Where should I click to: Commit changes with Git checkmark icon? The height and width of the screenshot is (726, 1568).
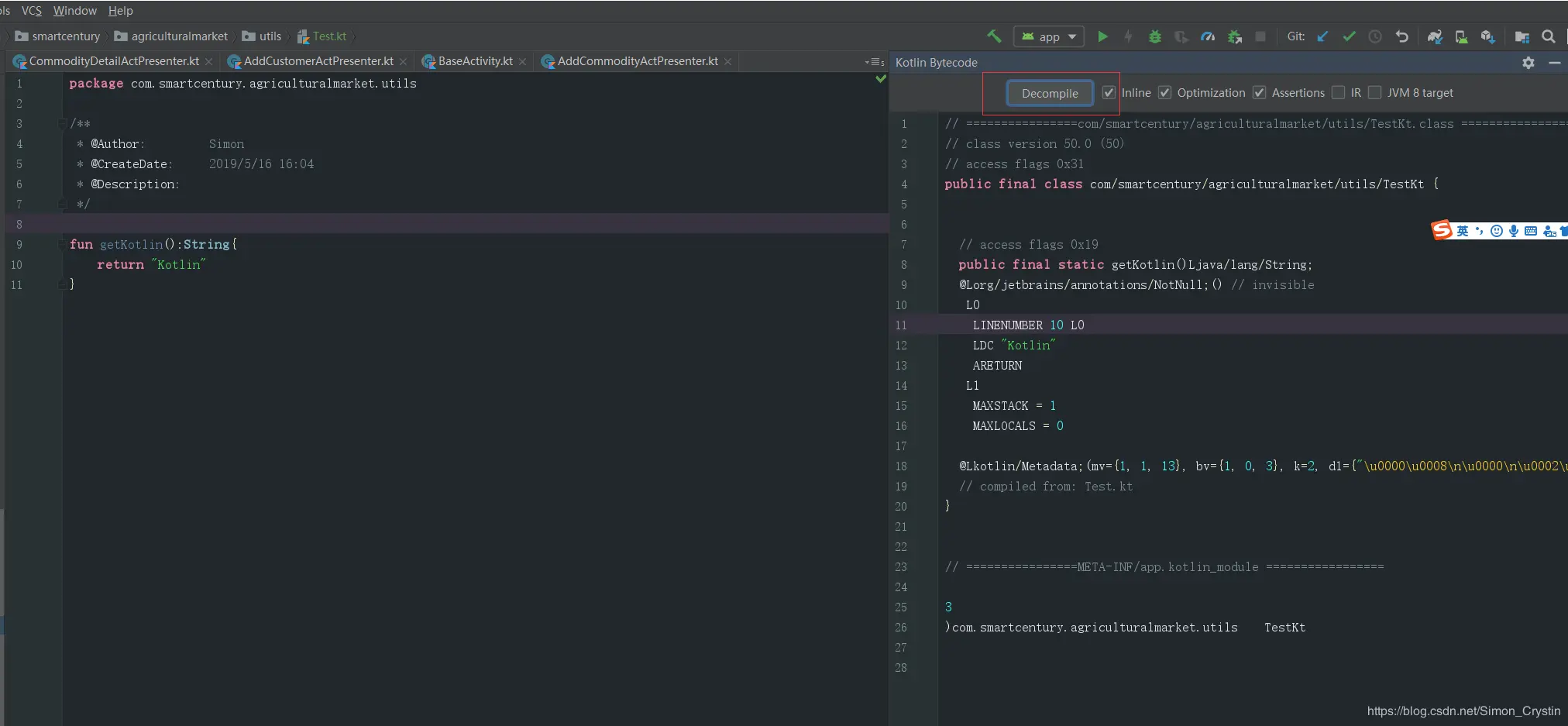[x=1349, y=36]
